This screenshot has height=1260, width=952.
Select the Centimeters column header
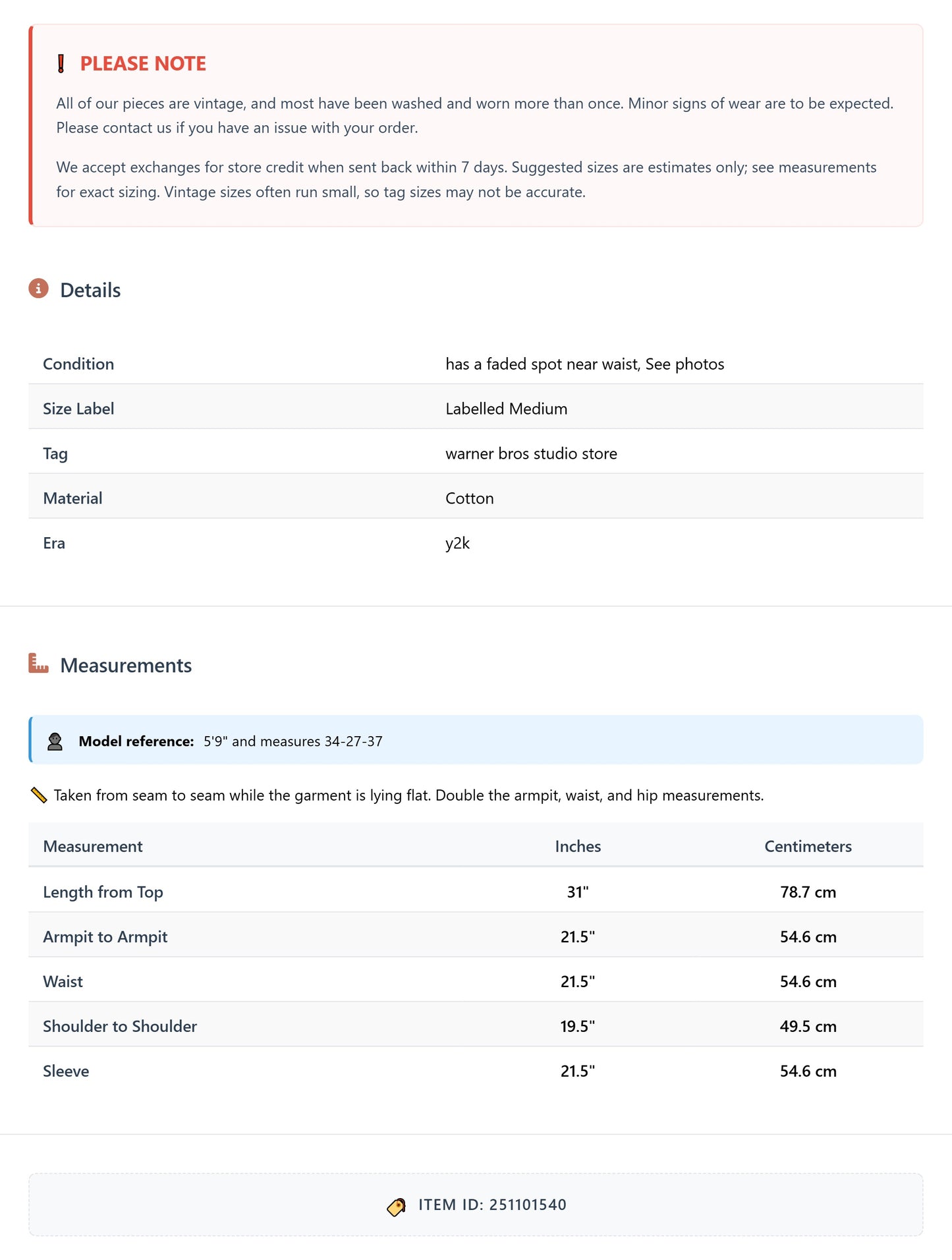(808, 846)
